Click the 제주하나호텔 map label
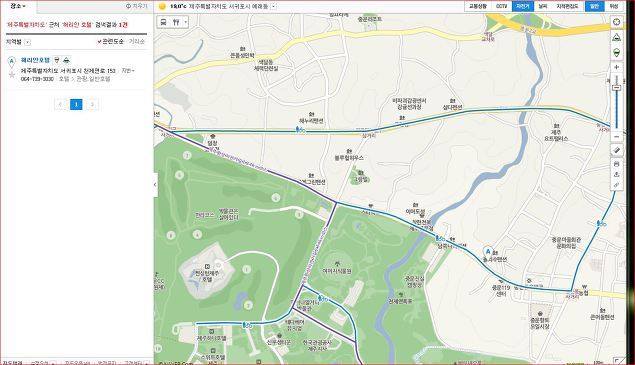This screenshot has width=635, height=365. pos(211,338)
